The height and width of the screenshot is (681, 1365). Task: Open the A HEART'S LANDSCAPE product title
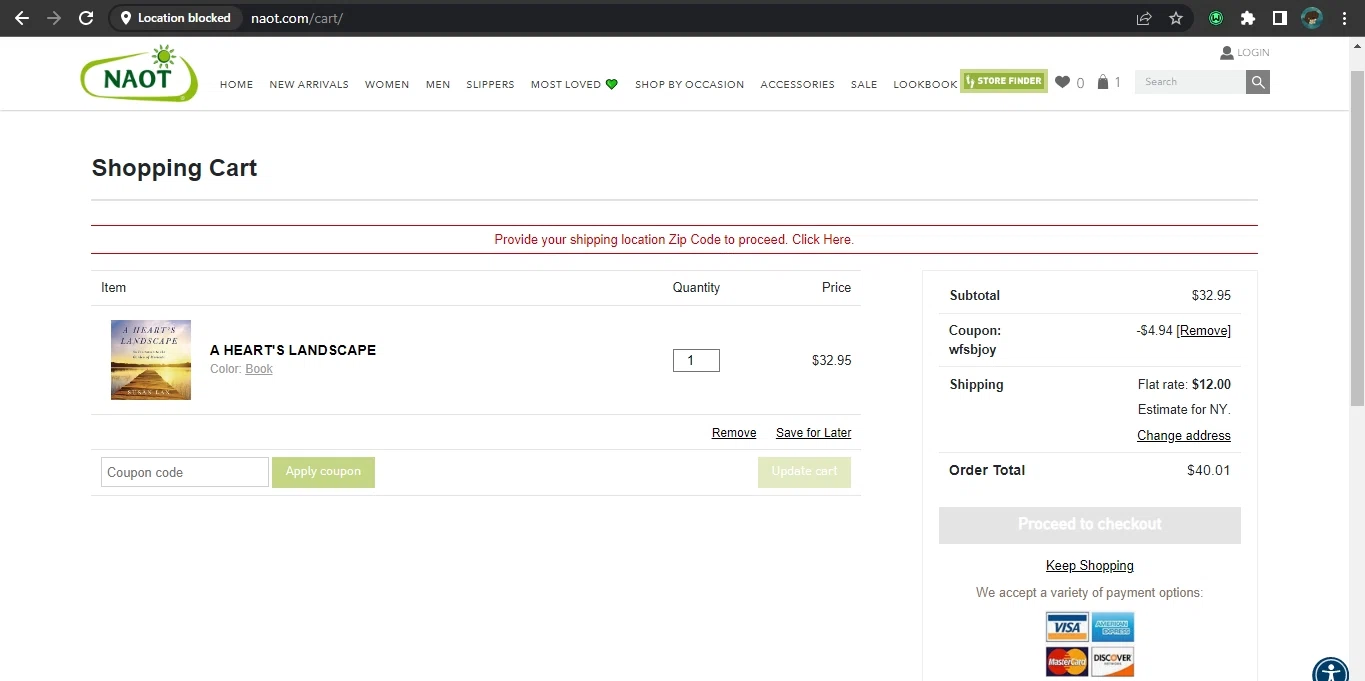pyautogui.click(x=293, y=350)
